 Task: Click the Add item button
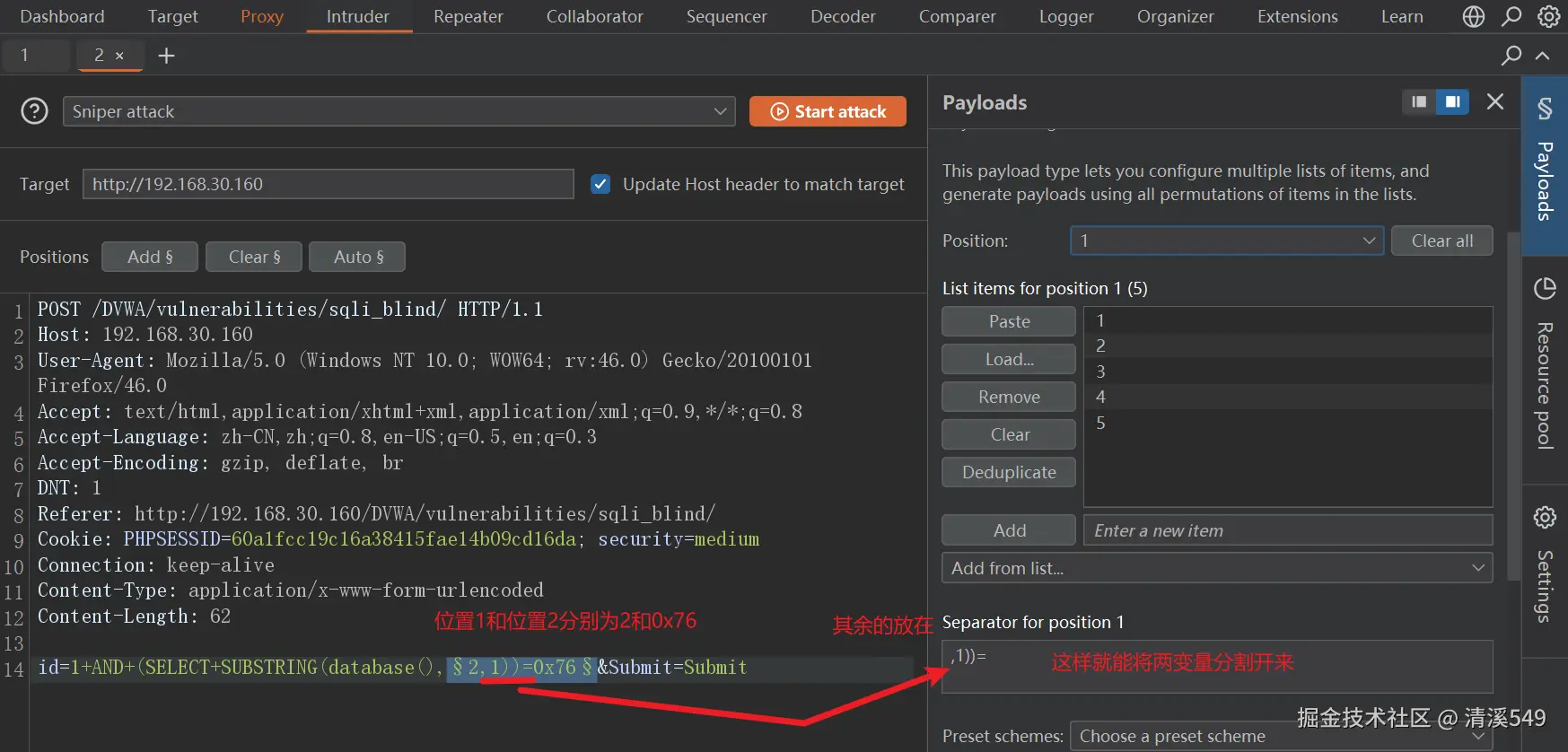coord(1009,530)
